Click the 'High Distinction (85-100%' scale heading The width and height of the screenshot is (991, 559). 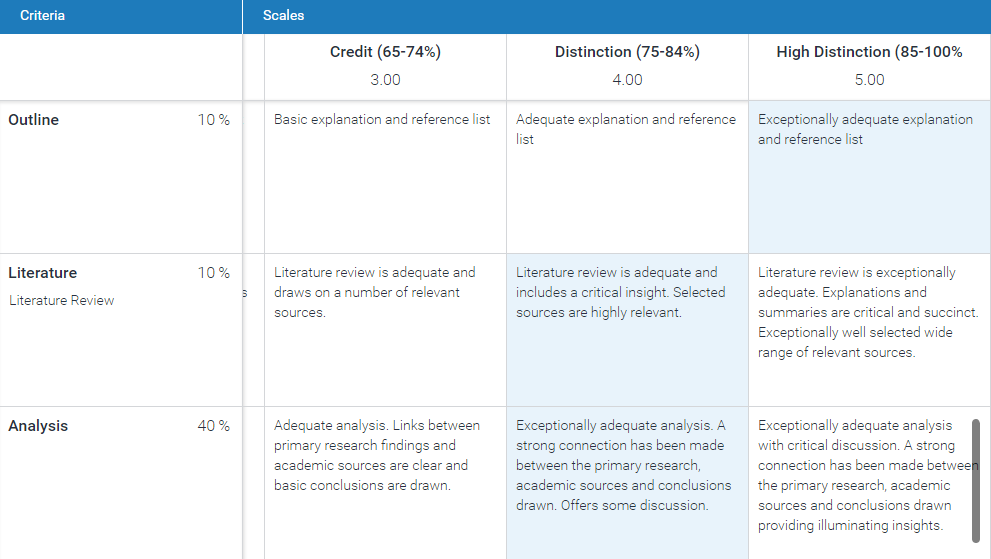870,52
